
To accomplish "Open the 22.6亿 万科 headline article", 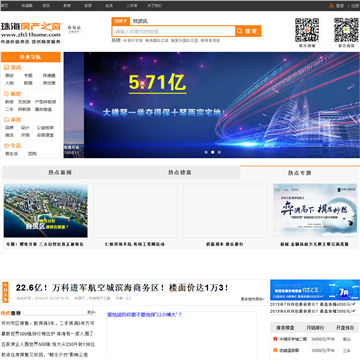I will tap(122, 288).
